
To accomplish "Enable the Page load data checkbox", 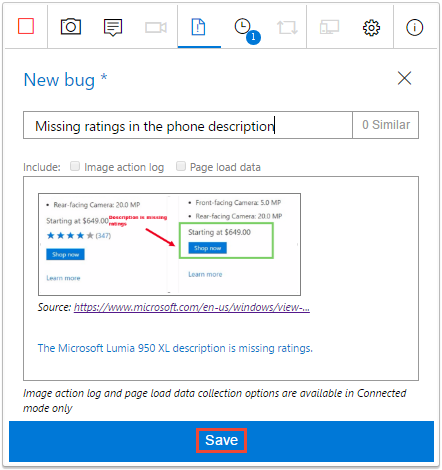I will click(x=181, y=166).
